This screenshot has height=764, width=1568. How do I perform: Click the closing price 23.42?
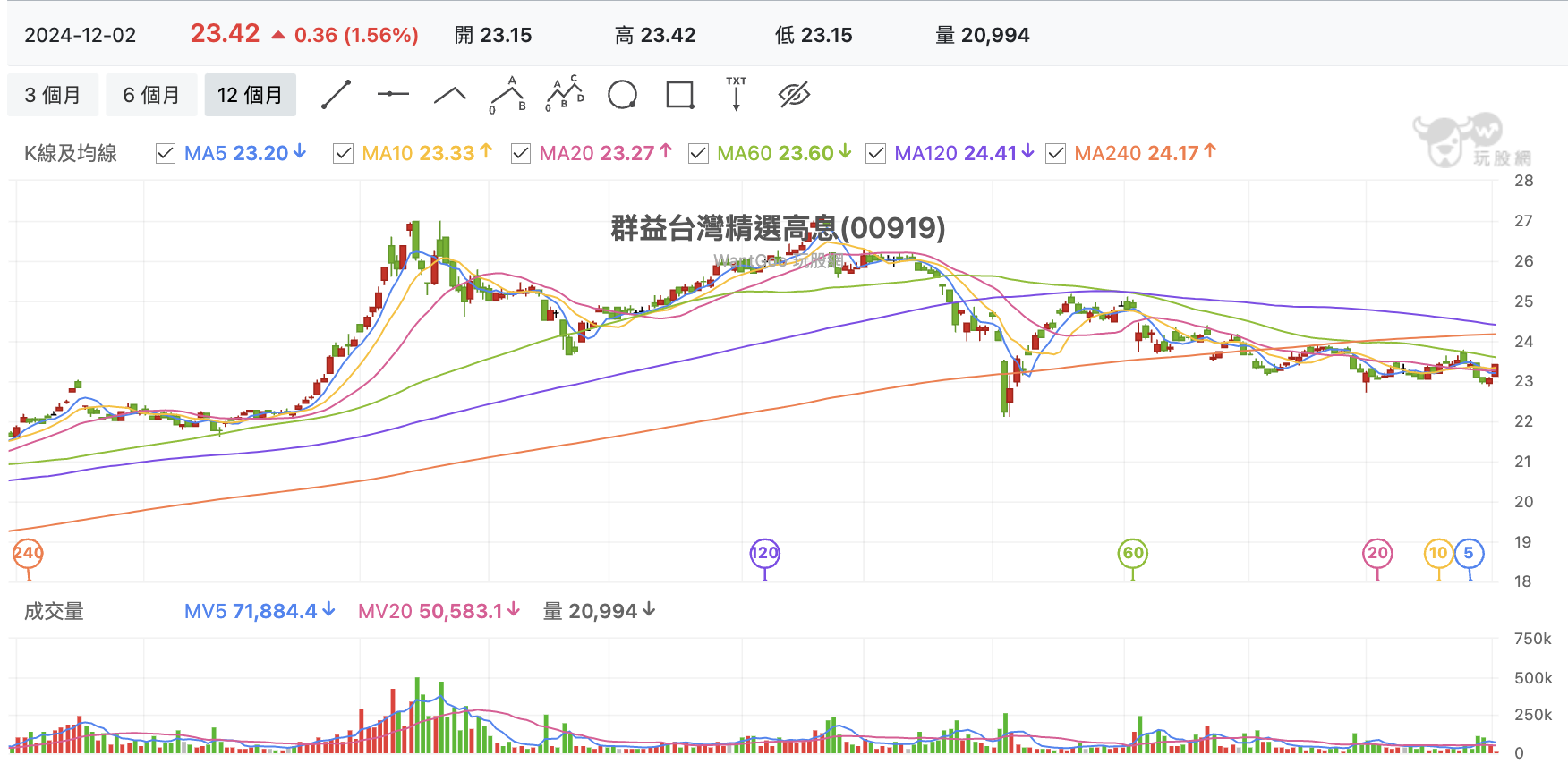[x=225, y=34]
